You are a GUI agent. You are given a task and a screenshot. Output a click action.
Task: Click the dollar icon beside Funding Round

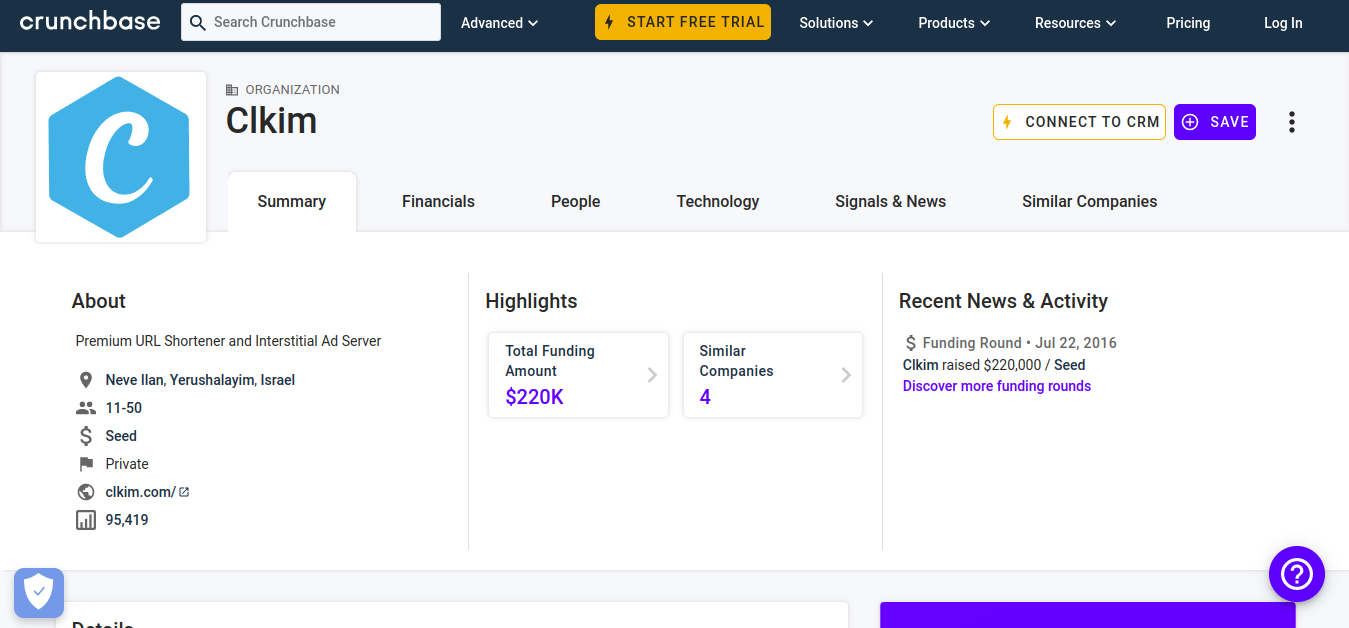tap(910, 343)
